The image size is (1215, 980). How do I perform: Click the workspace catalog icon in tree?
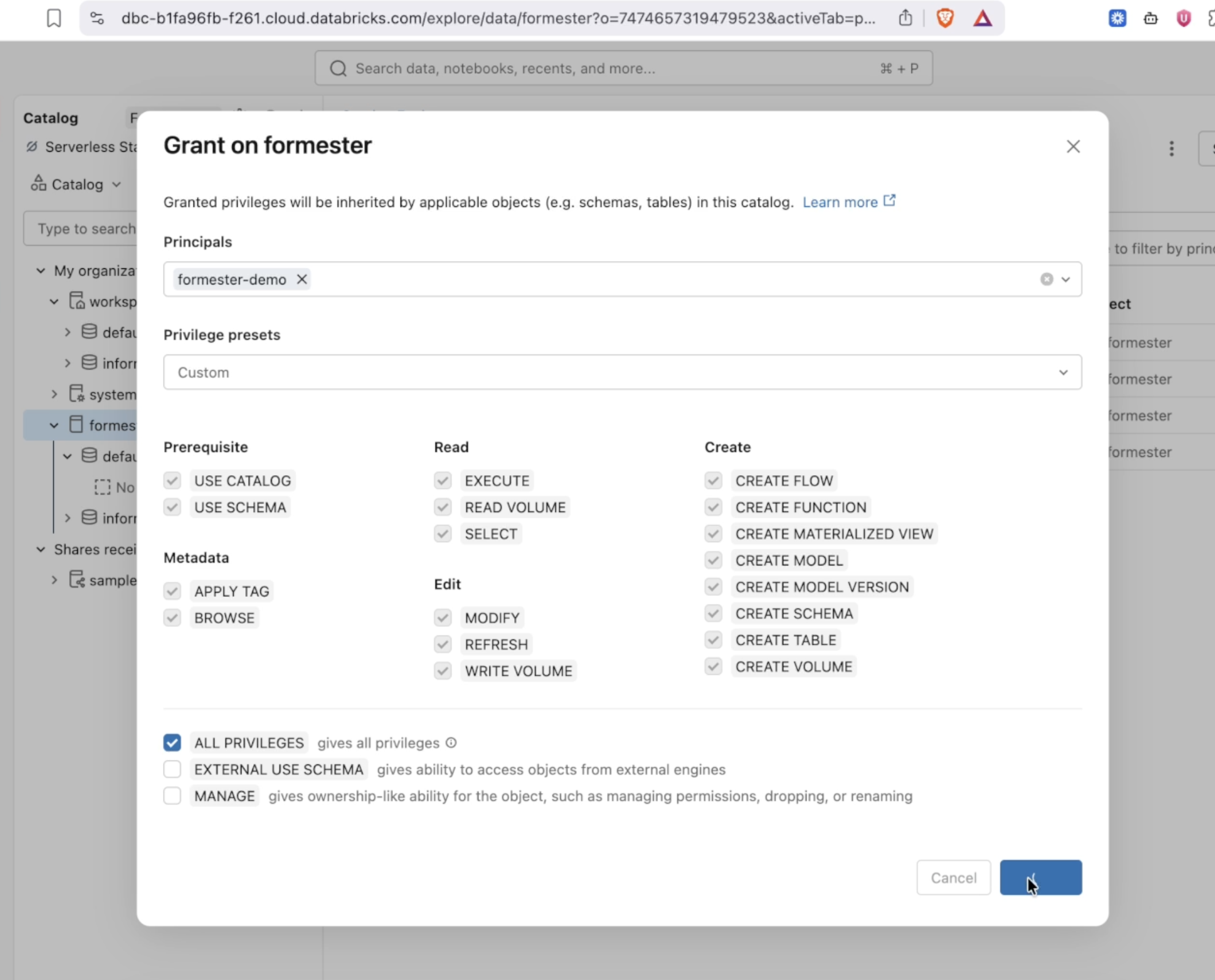[x=77, y=301]
